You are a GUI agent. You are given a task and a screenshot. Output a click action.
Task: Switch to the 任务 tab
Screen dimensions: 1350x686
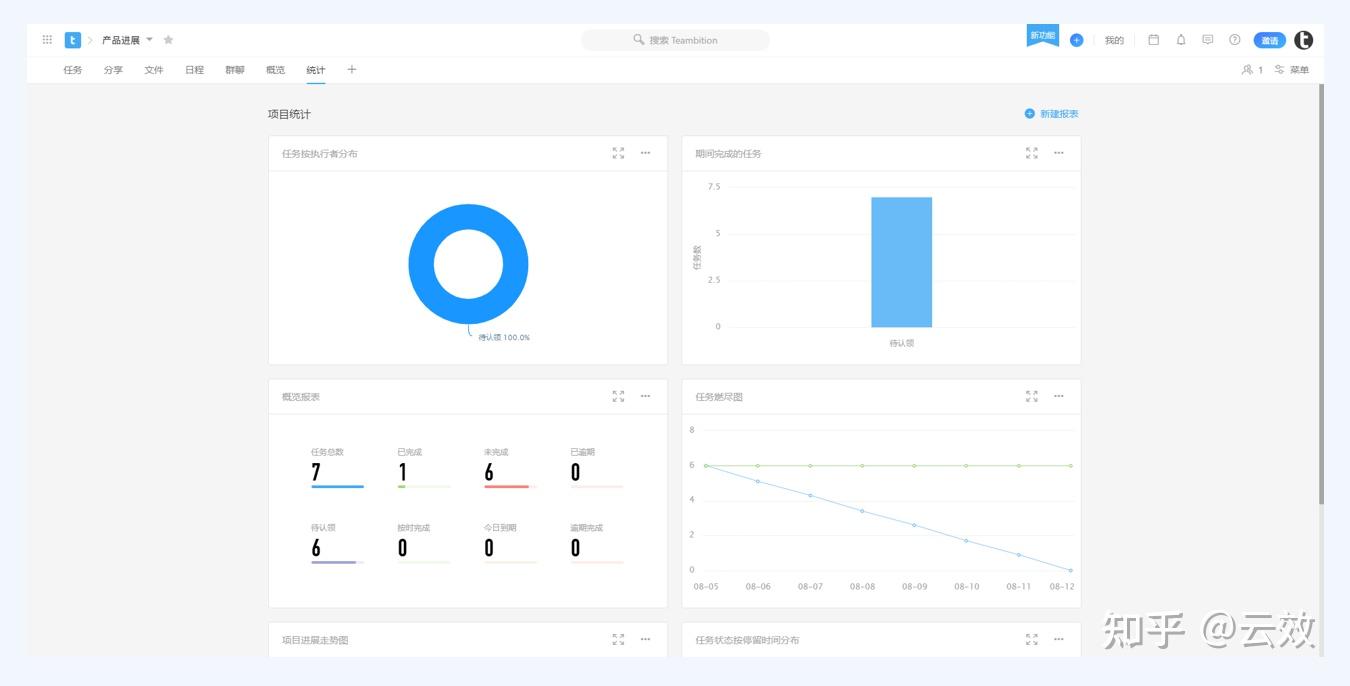[73, 70]
